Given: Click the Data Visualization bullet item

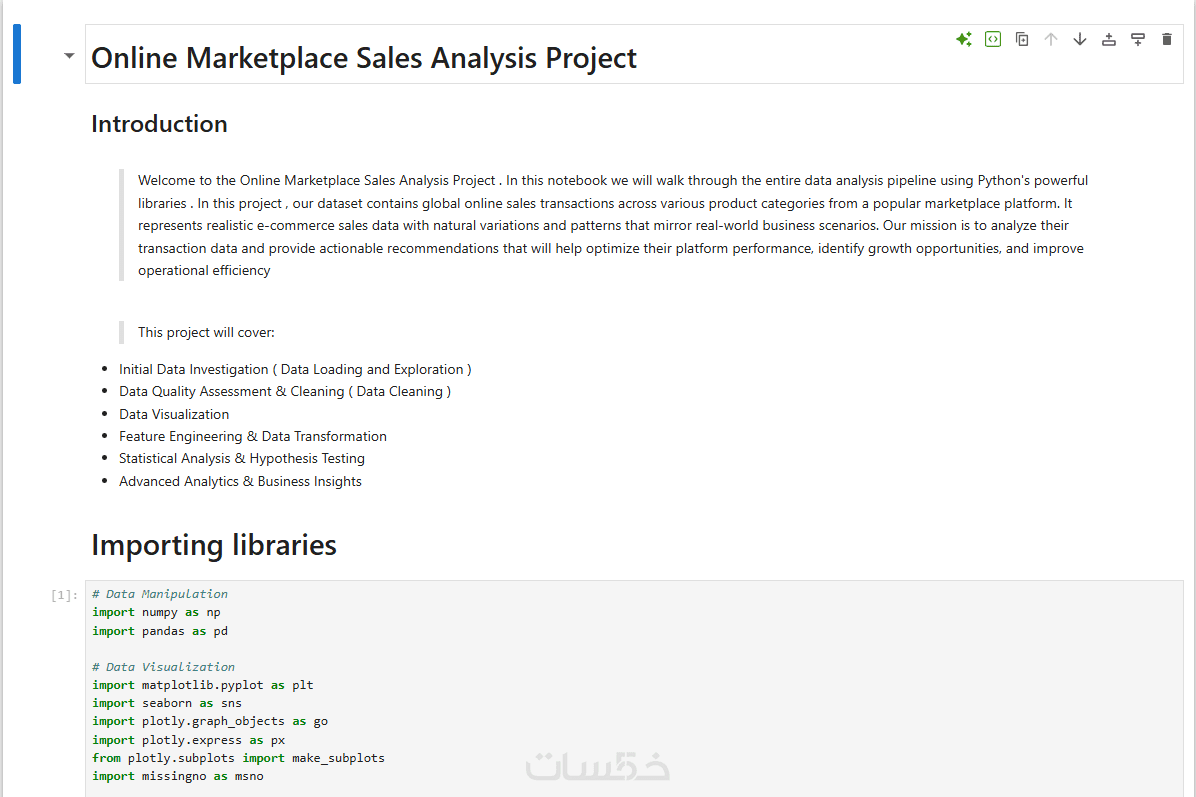Looking at the screenshot, I should pyautogui.click(x=174, y=414).
